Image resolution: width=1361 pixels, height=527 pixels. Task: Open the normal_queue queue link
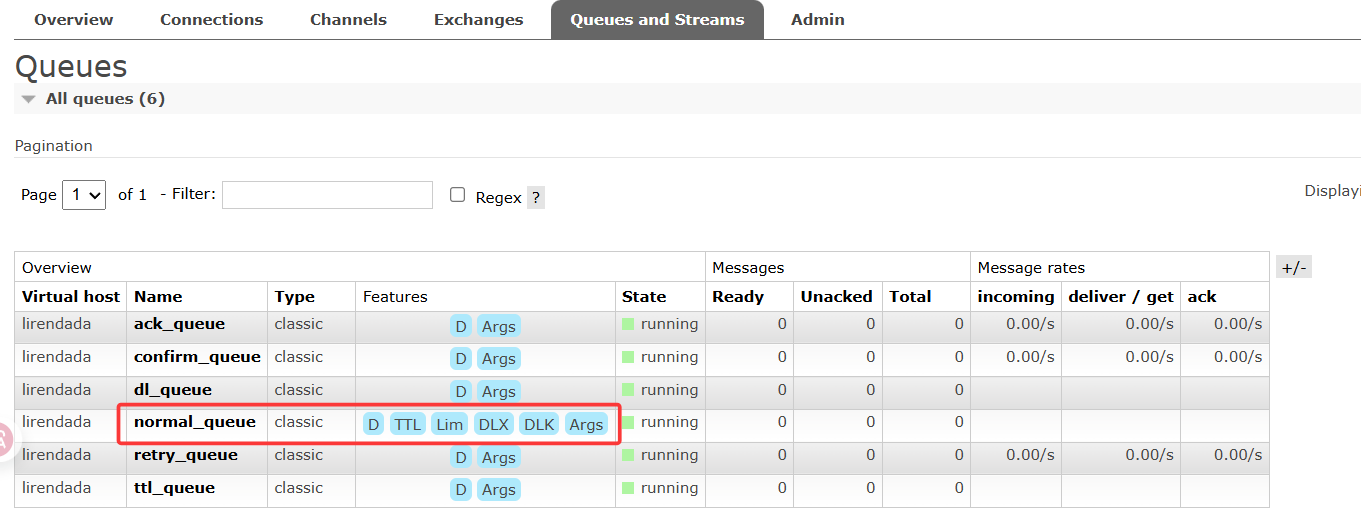[195, 422]
